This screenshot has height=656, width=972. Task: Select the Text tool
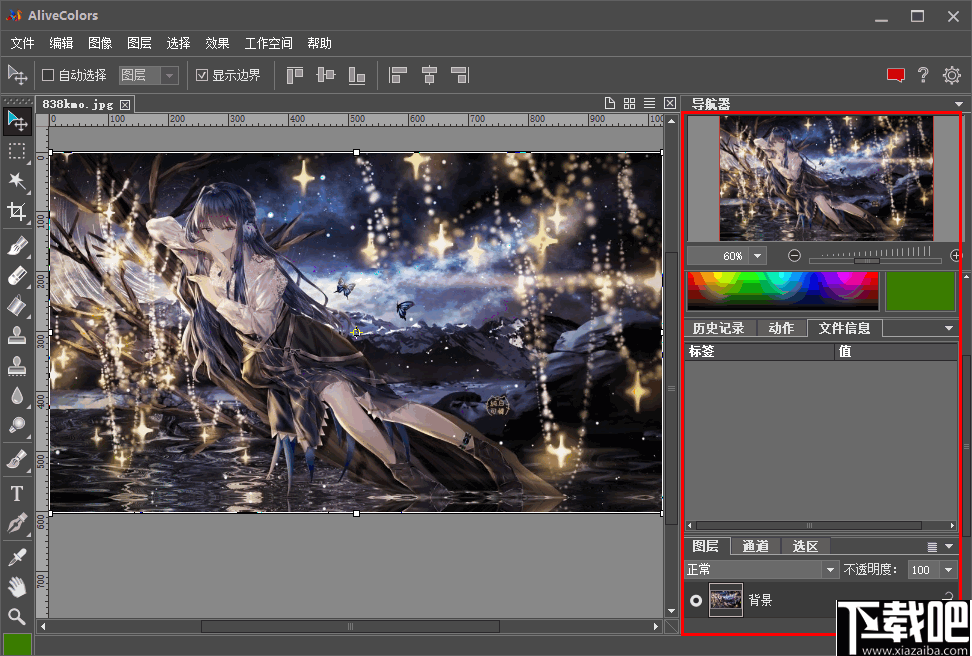coord(17,492)
